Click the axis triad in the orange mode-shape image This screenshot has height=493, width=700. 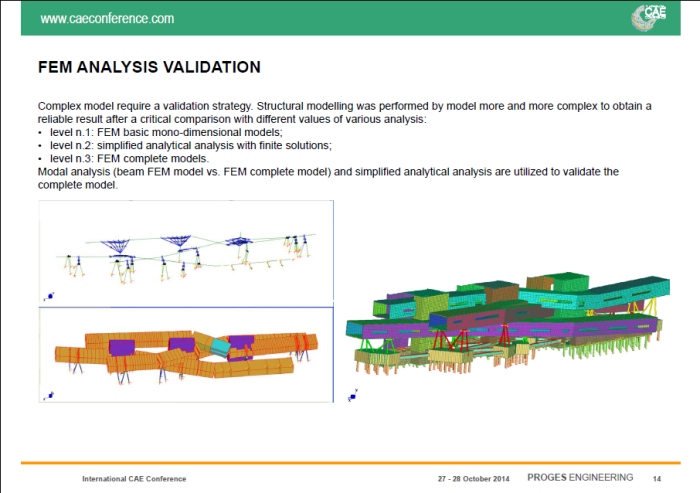(48, 397)
